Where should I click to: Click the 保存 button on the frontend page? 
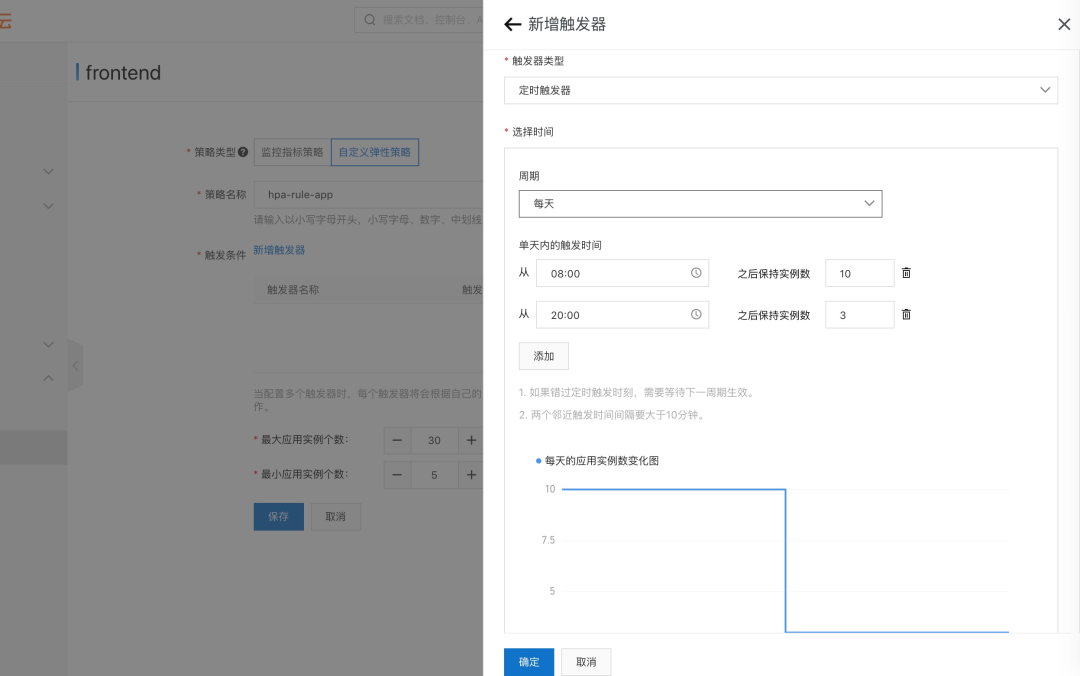point(278,517)
